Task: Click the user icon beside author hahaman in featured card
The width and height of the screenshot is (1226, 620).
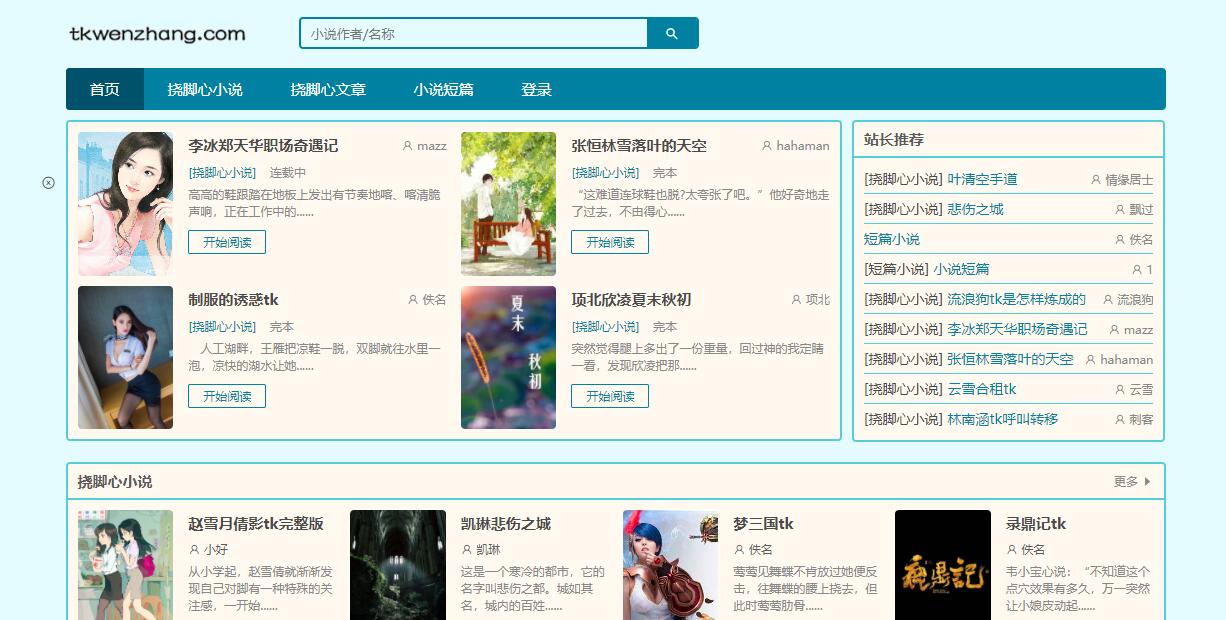Action: [x=767, y=146]
